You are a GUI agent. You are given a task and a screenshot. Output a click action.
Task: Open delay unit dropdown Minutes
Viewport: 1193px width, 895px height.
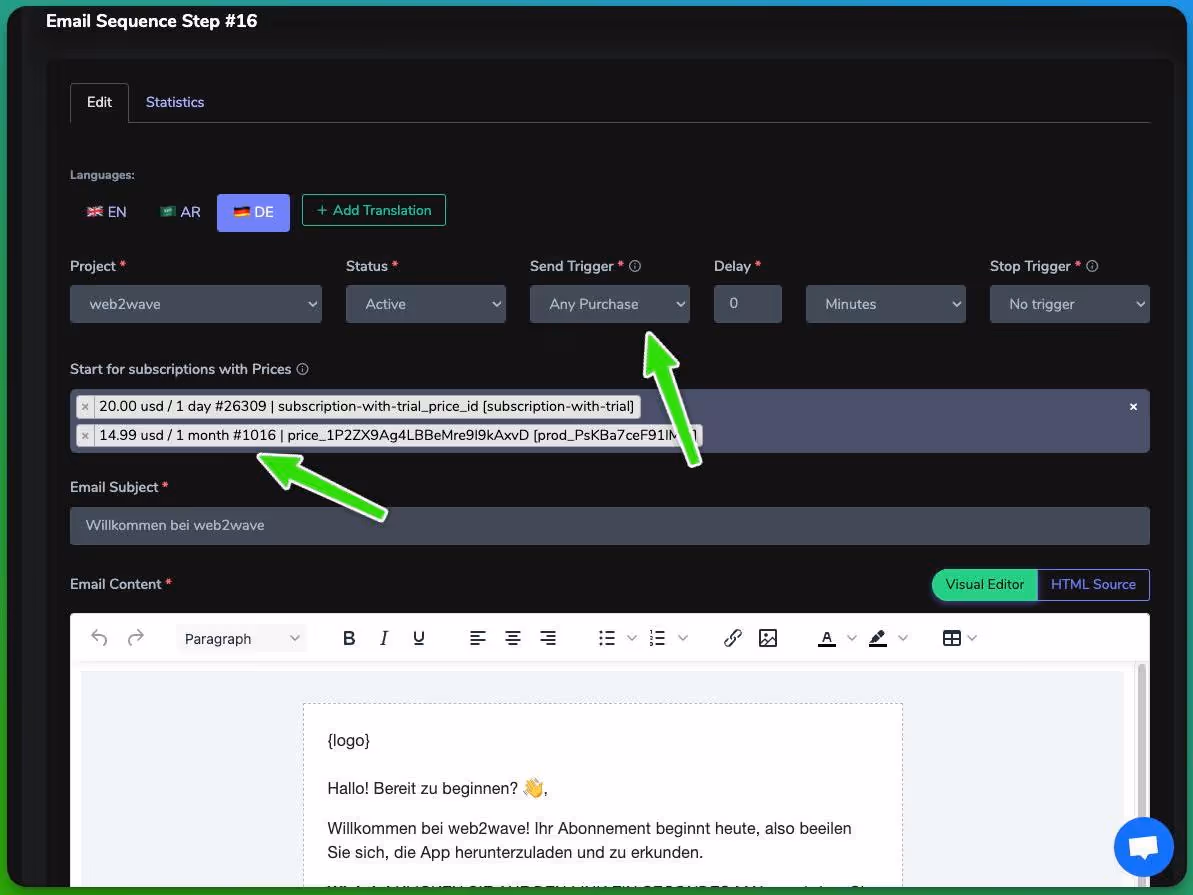click(x=886, y=304)
